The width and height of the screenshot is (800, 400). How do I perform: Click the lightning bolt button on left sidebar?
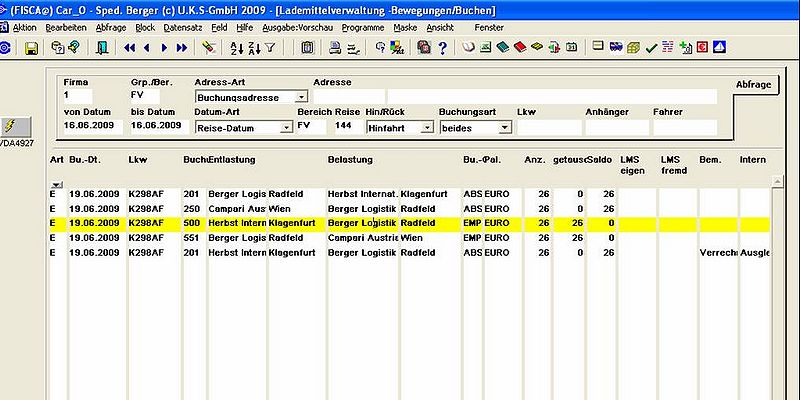(16, 127)
